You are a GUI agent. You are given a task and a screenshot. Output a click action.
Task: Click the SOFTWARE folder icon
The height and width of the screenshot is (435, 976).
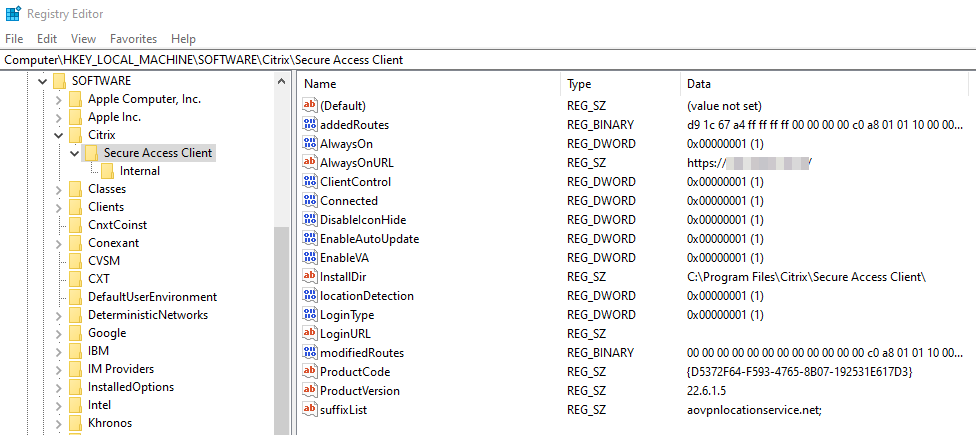[60, 81]
